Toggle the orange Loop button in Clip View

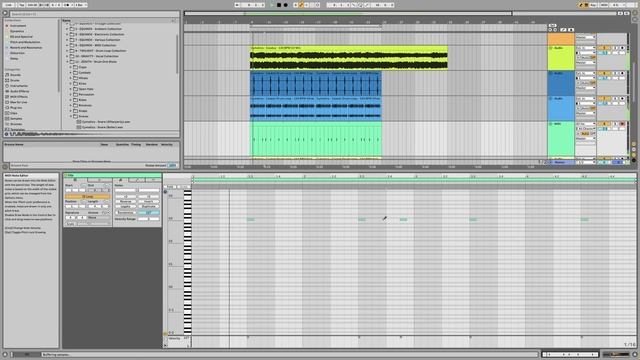click(x=88, y=196)
